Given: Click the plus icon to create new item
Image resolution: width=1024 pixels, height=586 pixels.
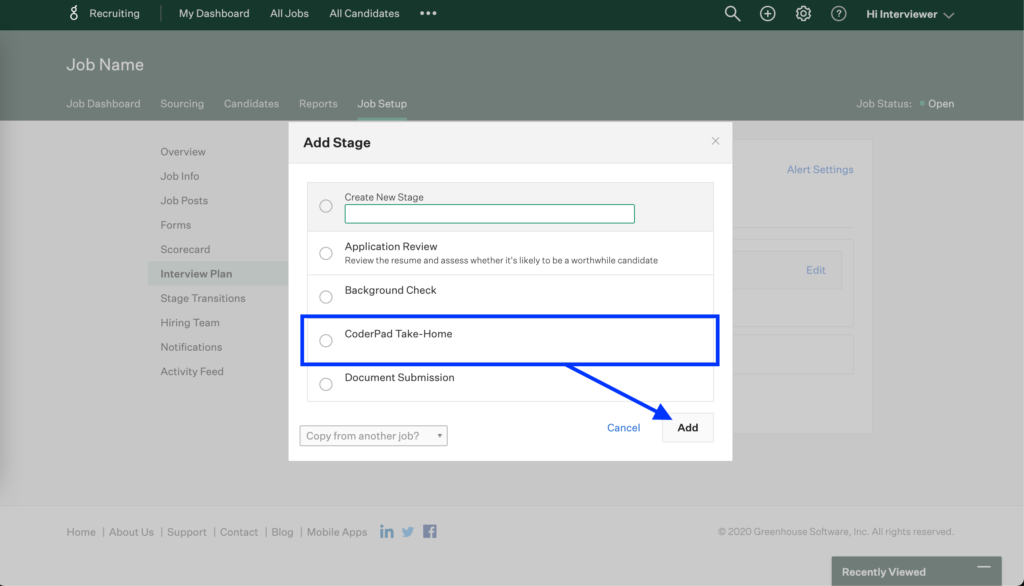Looking at the screenshot, I should (767, 13).
